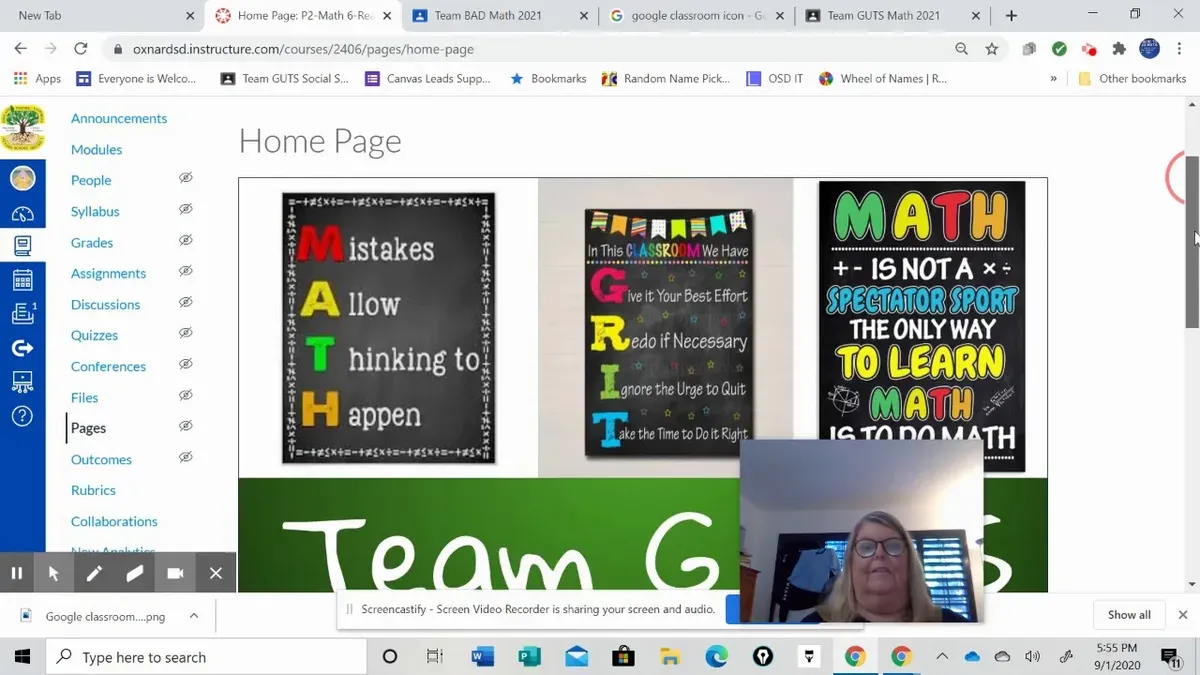Image resolution: width=1200 pixels, height=675 pixels.
Task: Open the Wheel of Names bookmark
Action: [x=882, y=78]
